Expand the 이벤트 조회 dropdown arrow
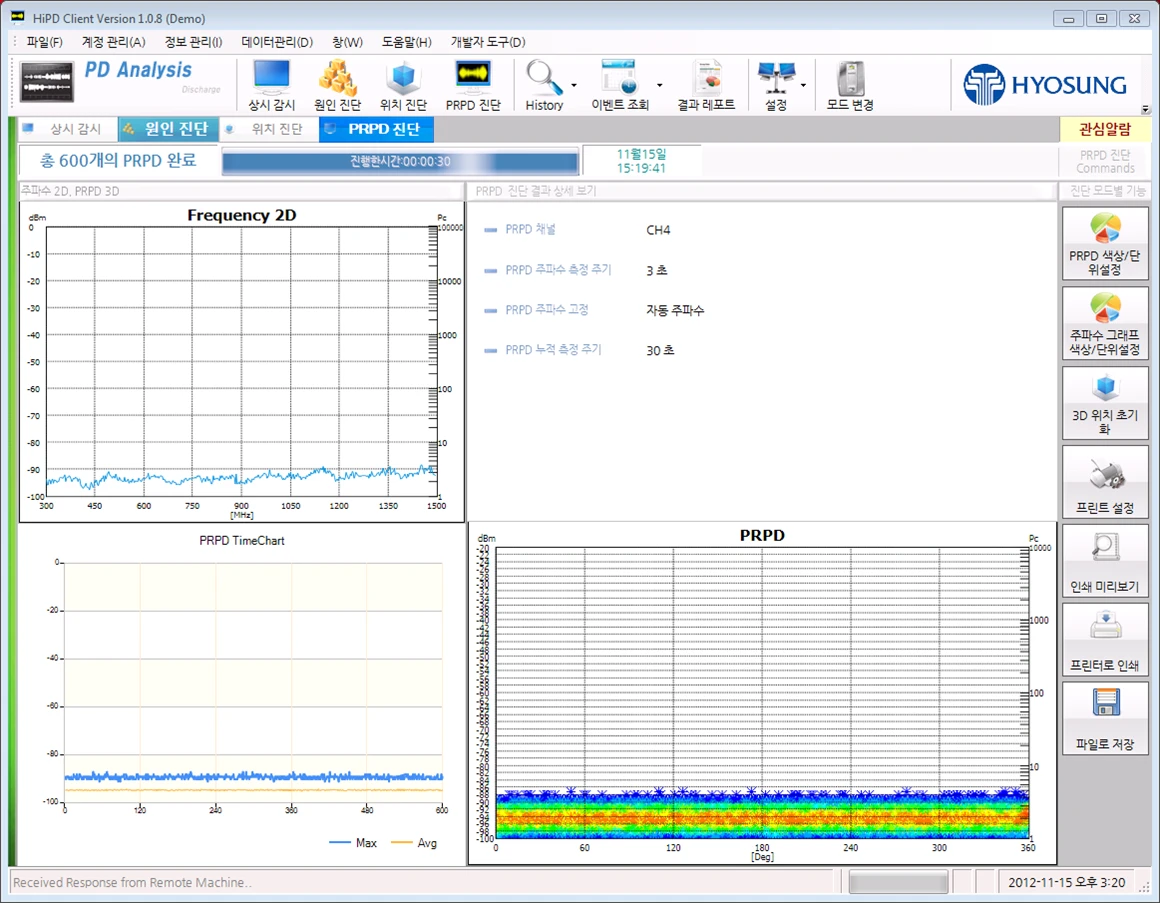 click(x=659, y=85)
